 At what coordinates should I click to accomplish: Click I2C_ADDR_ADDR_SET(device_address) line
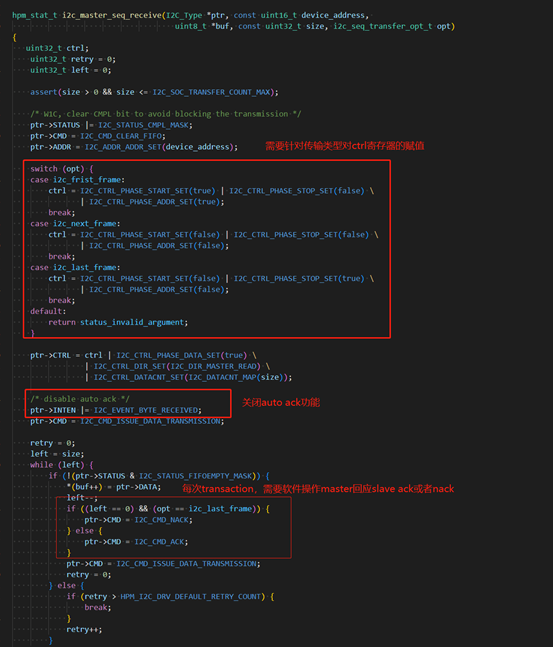134,147
